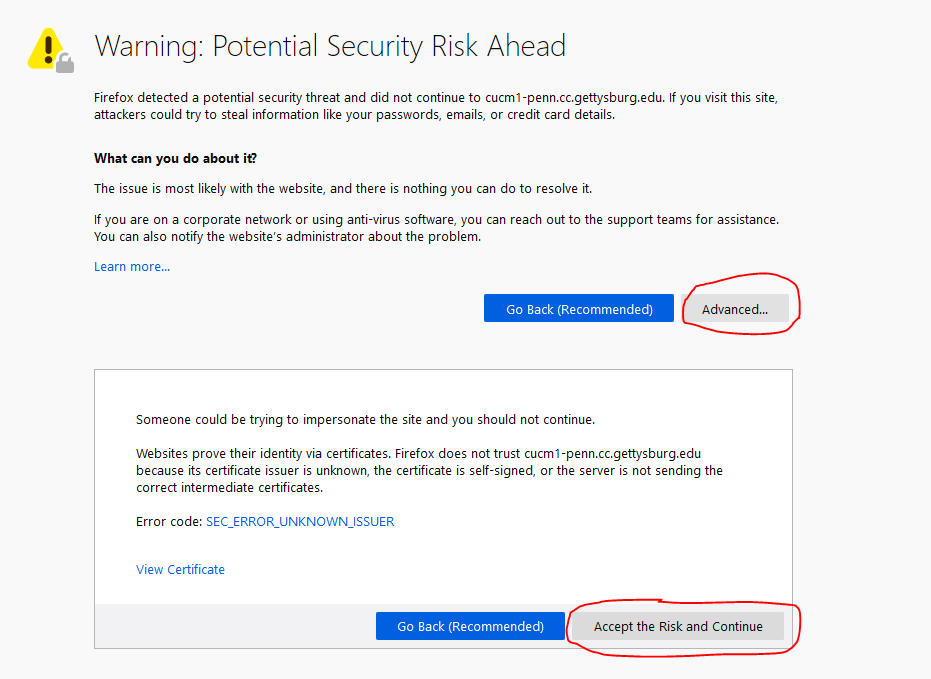Viewport: 931px width, 679px height.
Task: Click the top Go Back (Recommended) button
Action: pyautogui.click(x=579, y=309)
